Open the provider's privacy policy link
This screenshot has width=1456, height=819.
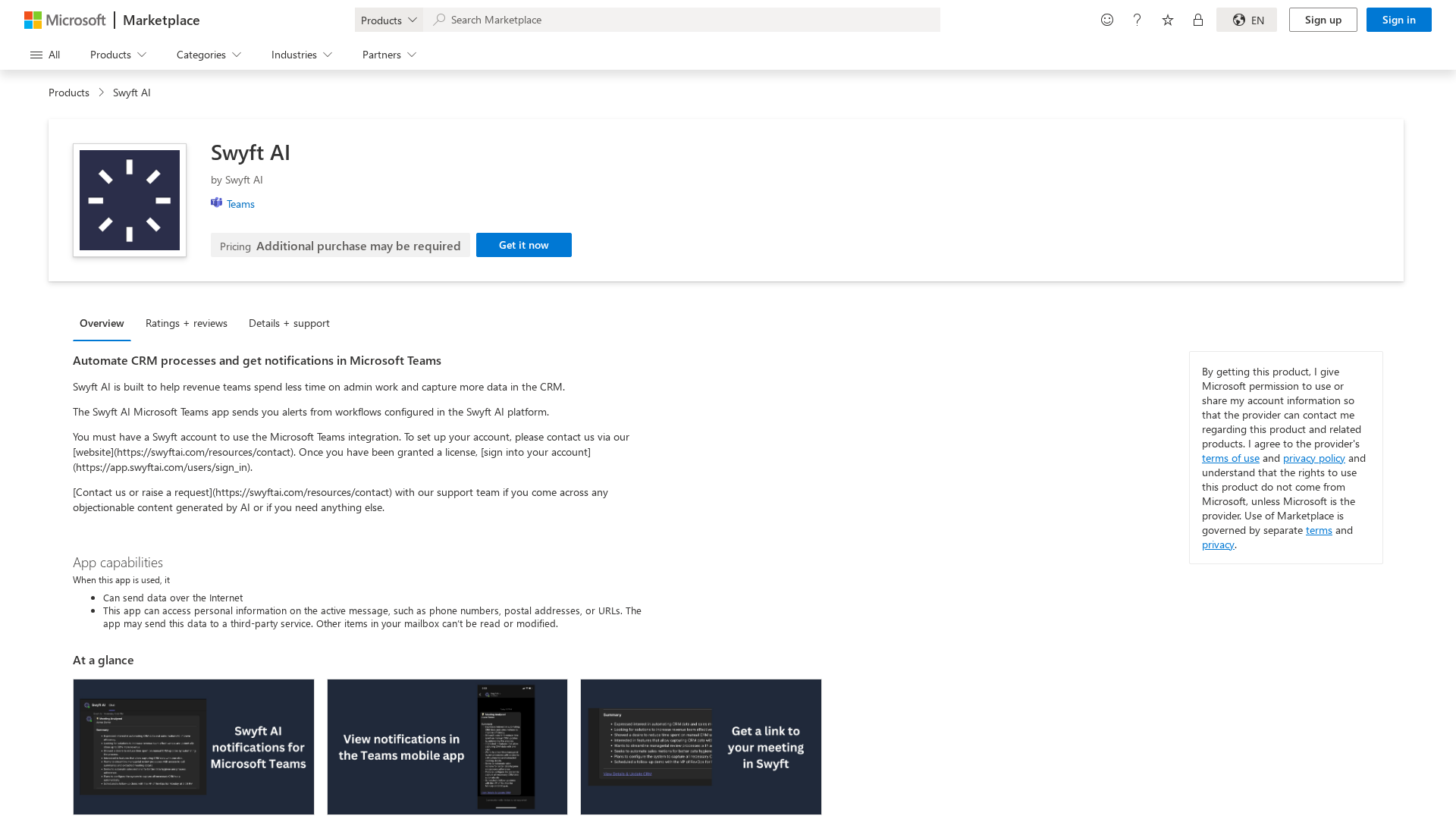click(1313, 458)
